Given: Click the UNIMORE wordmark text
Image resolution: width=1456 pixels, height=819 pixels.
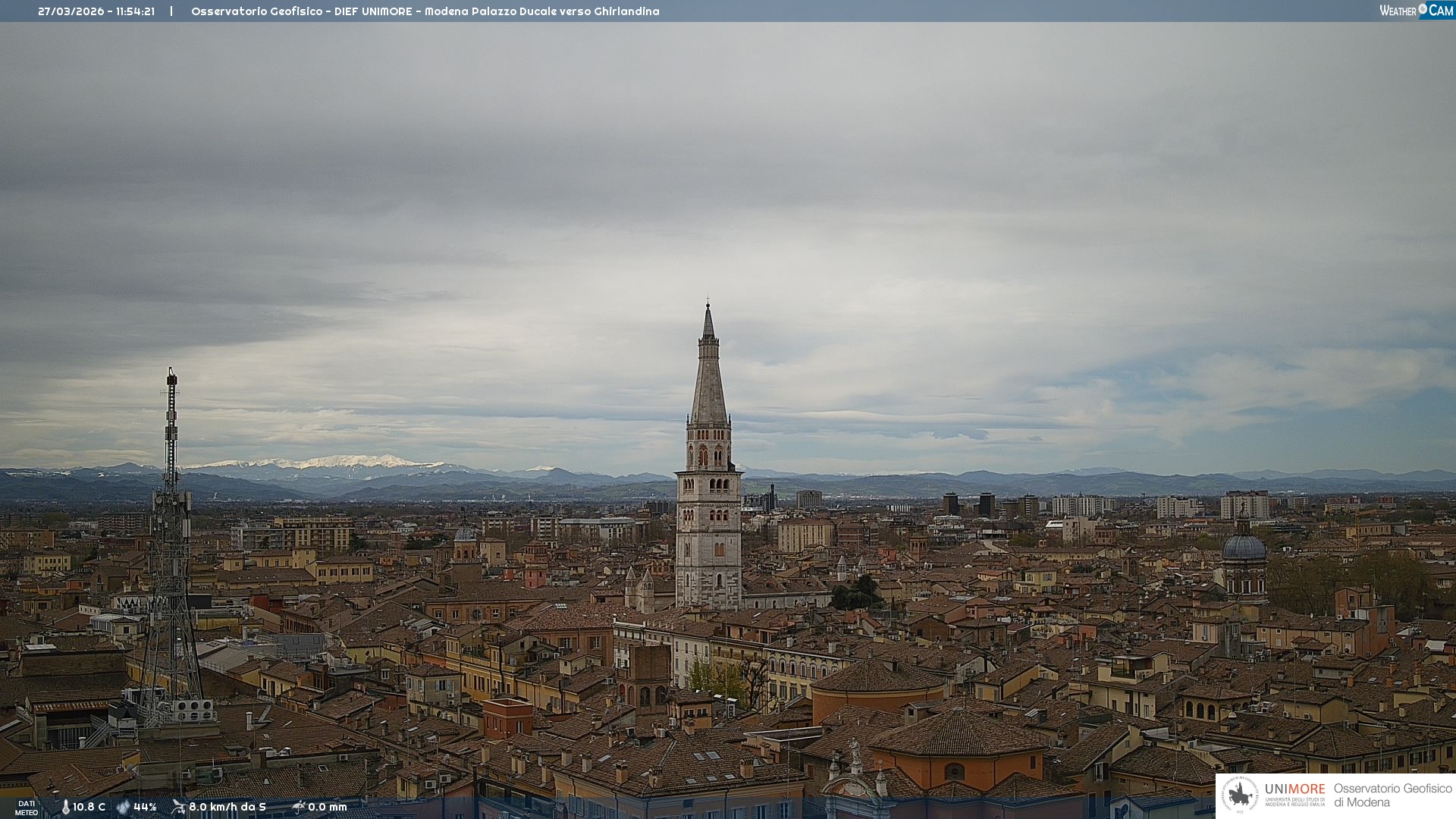Looking at the screenshot, I should pos(1294,789).
